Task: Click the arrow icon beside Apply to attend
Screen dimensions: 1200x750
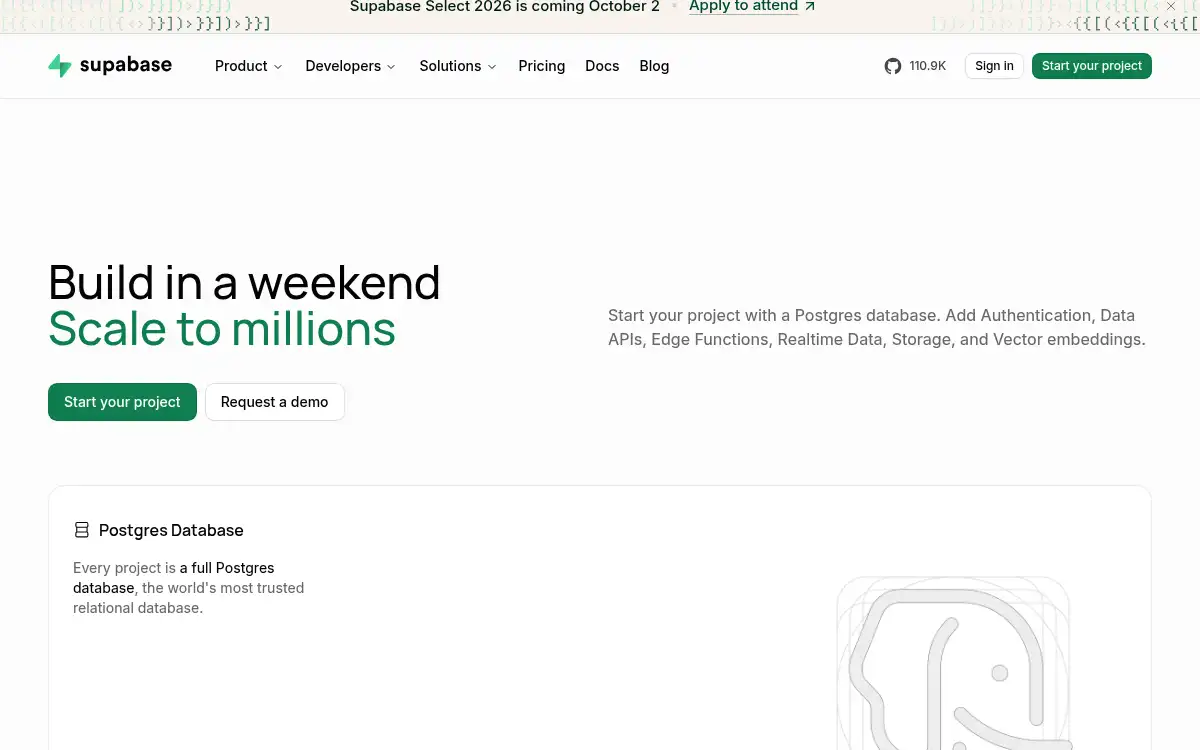Action: tap(810, 6)
